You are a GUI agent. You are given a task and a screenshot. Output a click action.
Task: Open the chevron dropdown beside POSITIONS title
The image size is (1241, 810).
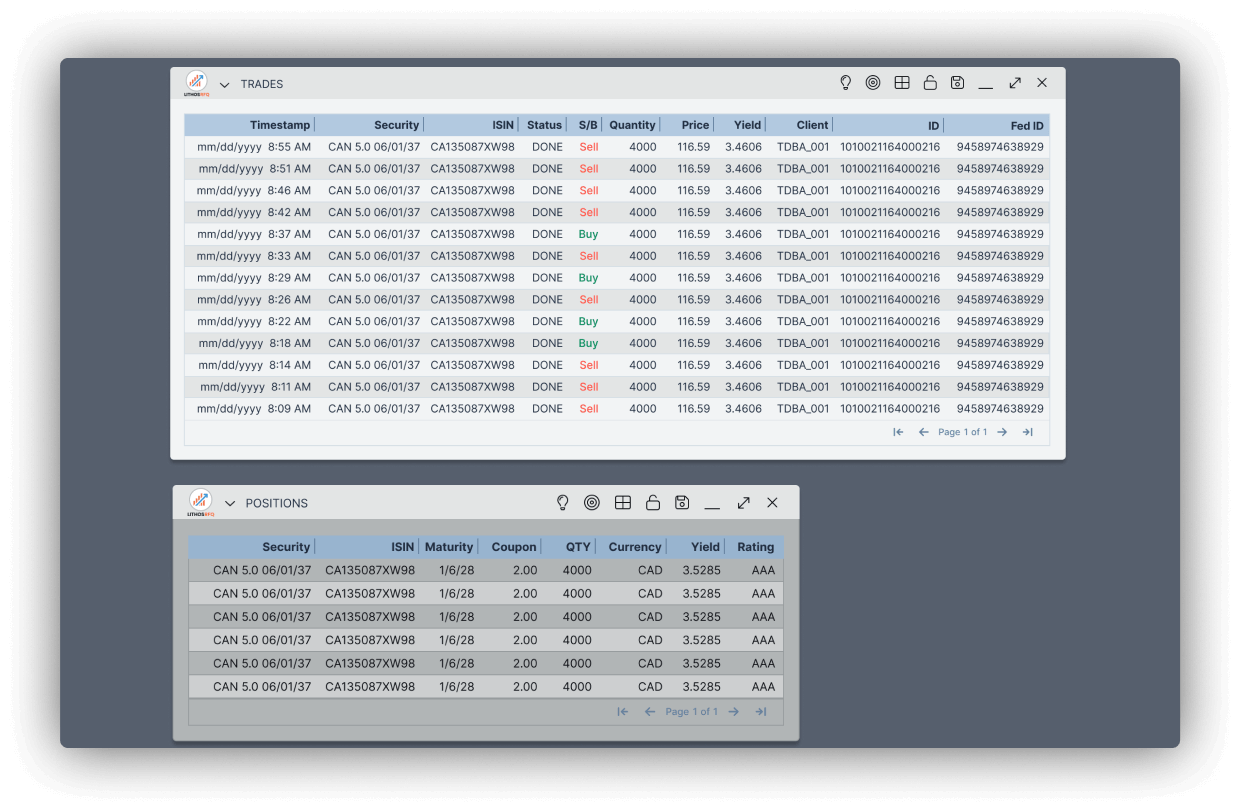pos(231,503)
